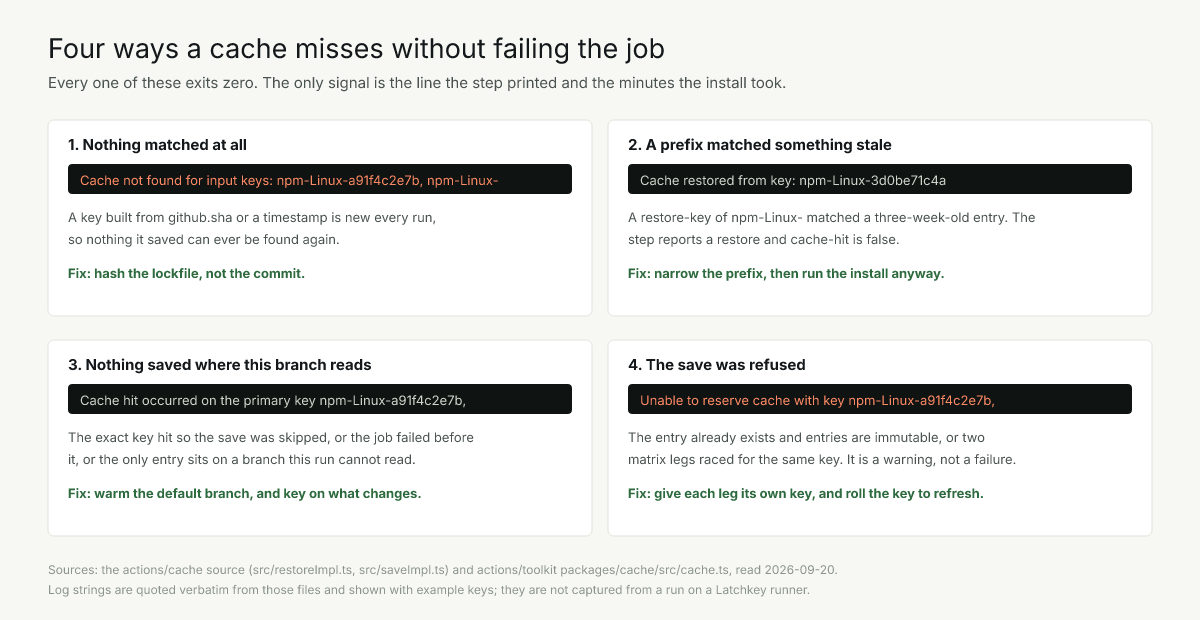Click the main title about cache misses

pyautogui.click(x=356, y=48)
